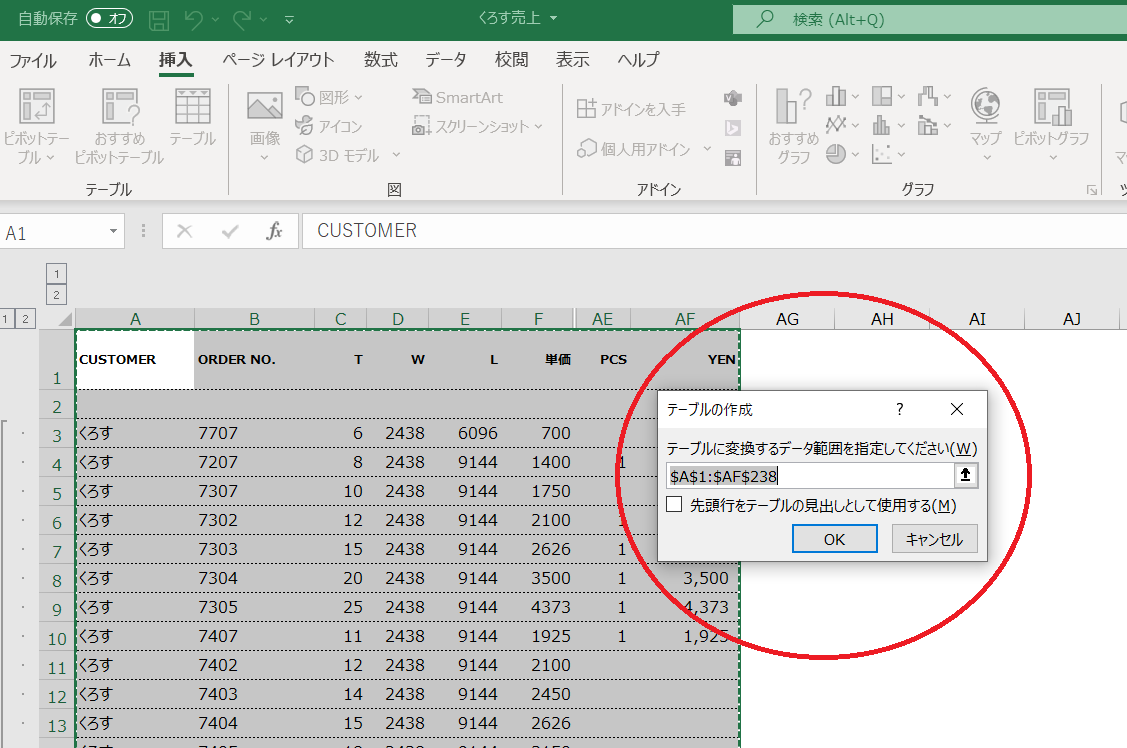Click the SmartArt button
1127x748 pixels.
pyautogui.click(x=457, y=97)
